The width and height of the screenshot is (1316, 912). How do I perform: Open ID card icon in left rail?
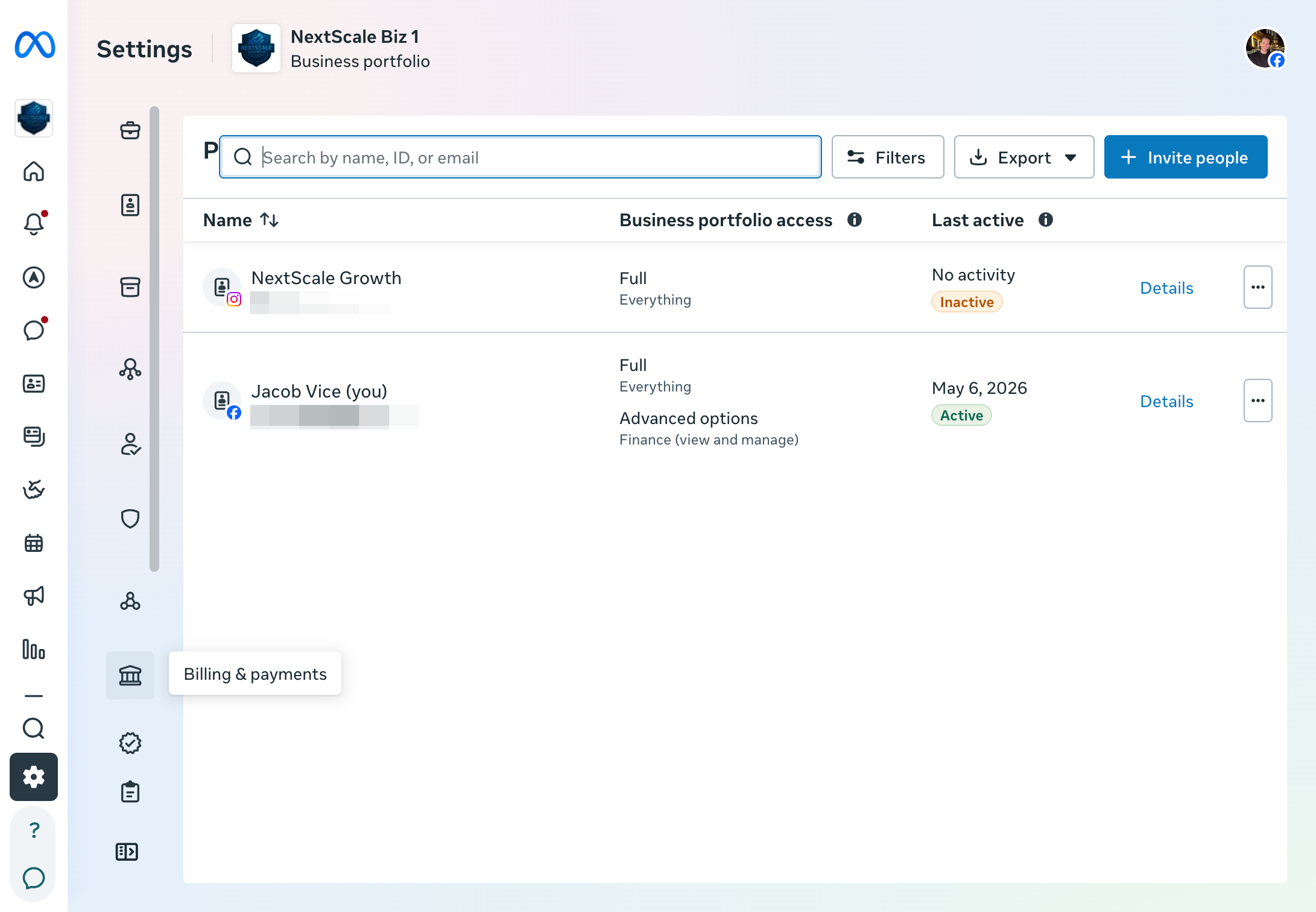34,384
